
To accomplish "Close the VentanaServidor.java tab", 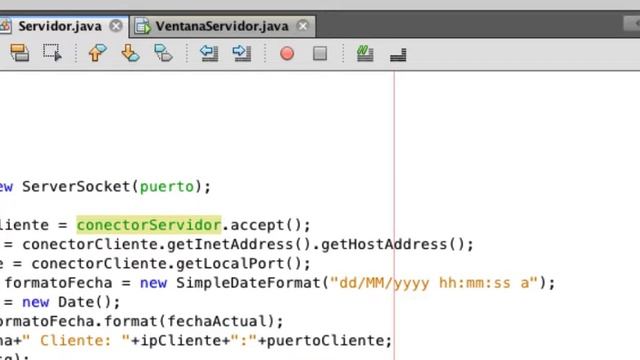I will click(303, 26).
